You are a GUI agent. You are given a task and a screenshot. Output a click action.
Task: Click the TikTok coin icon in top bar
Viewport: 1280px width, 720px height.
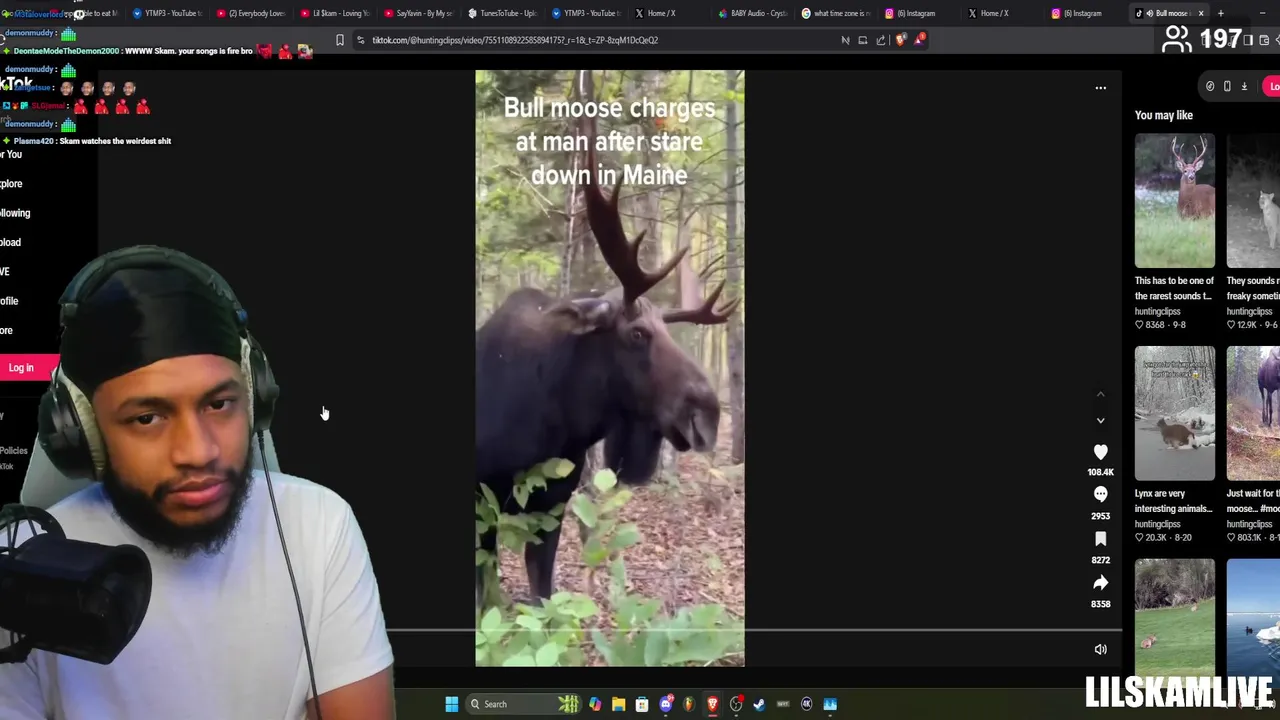coord(1210,86)
